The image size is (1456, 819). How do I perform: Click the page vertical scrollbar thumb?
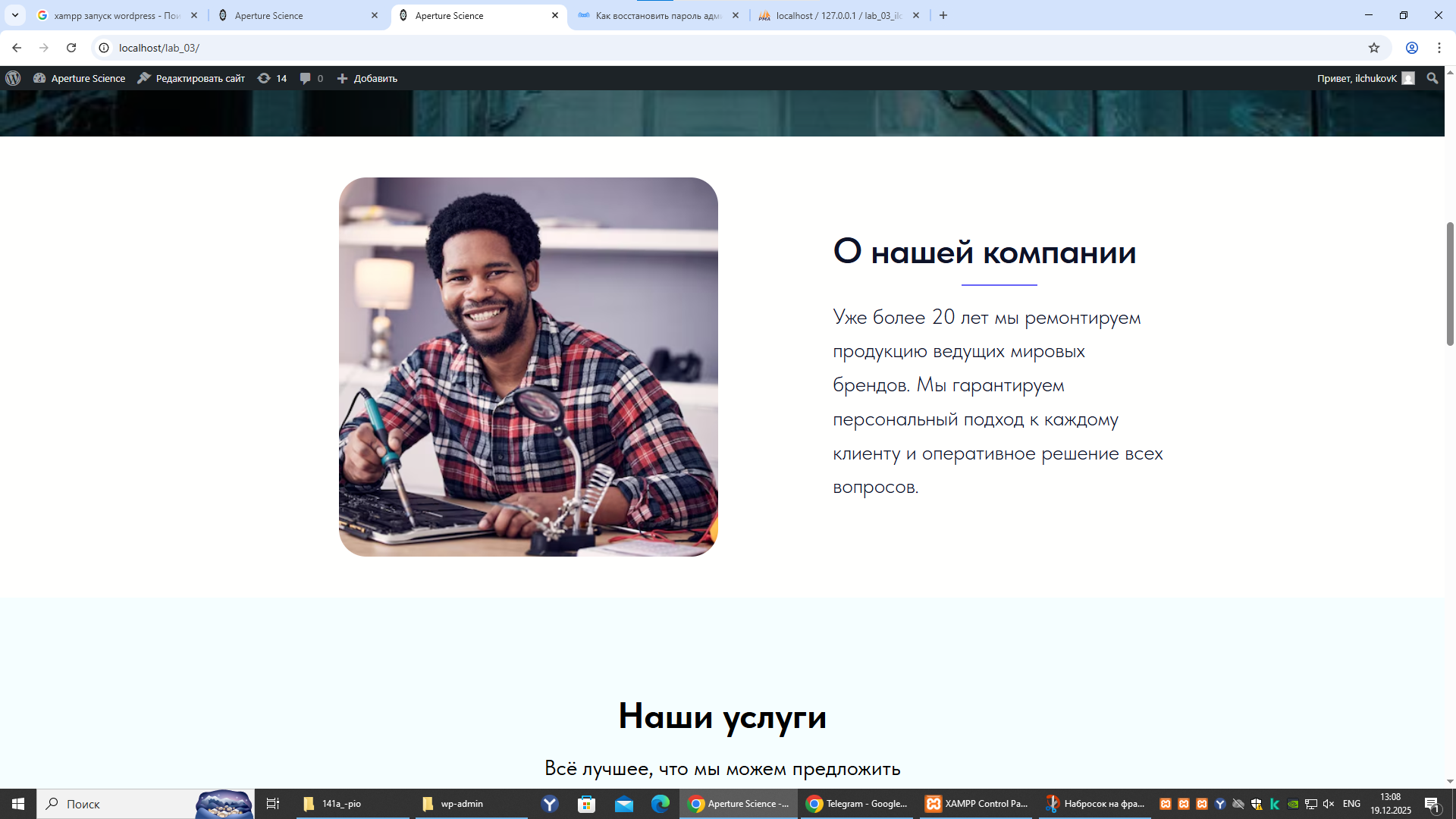1450,284
